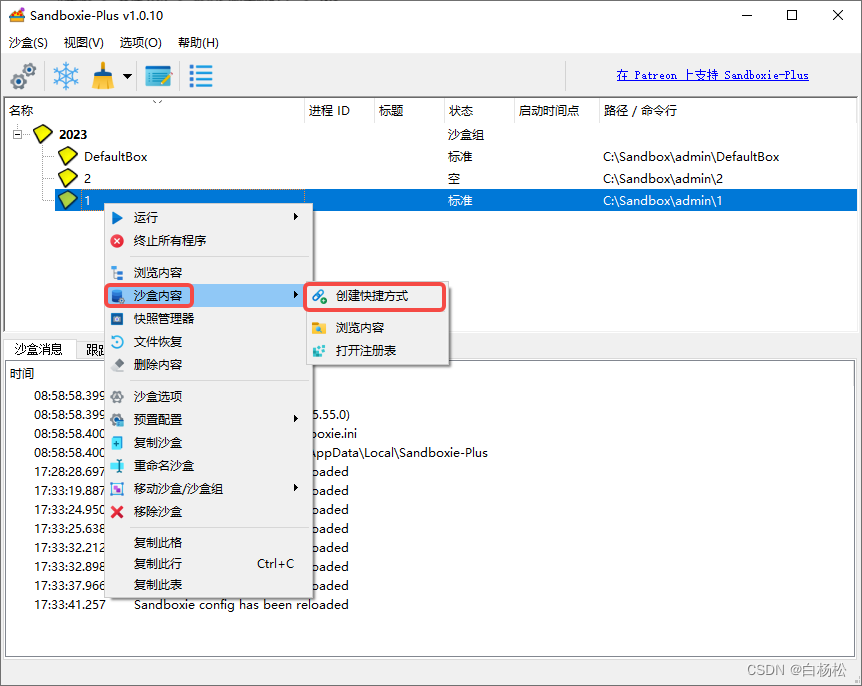This screenshot has width=862, height=686.
Task: Click the 打开注册表 registry cubes icon
Action: click(319, 351)
